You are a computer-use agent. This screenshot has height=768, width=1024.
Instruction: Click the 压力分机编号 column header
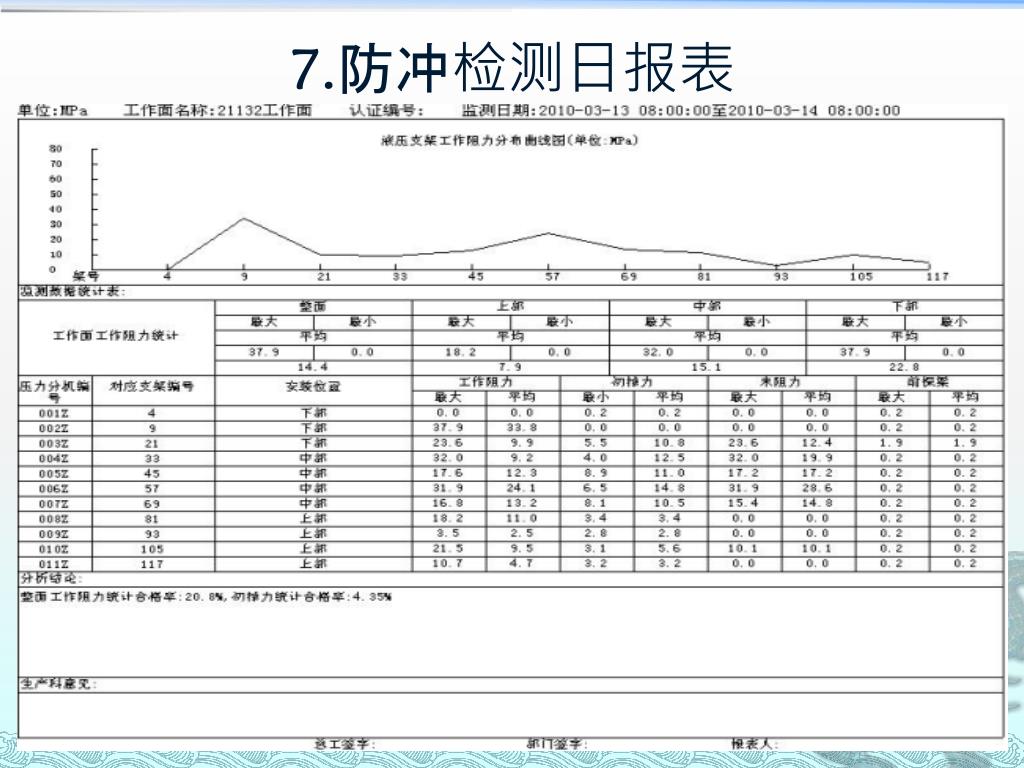pos(55,391)
